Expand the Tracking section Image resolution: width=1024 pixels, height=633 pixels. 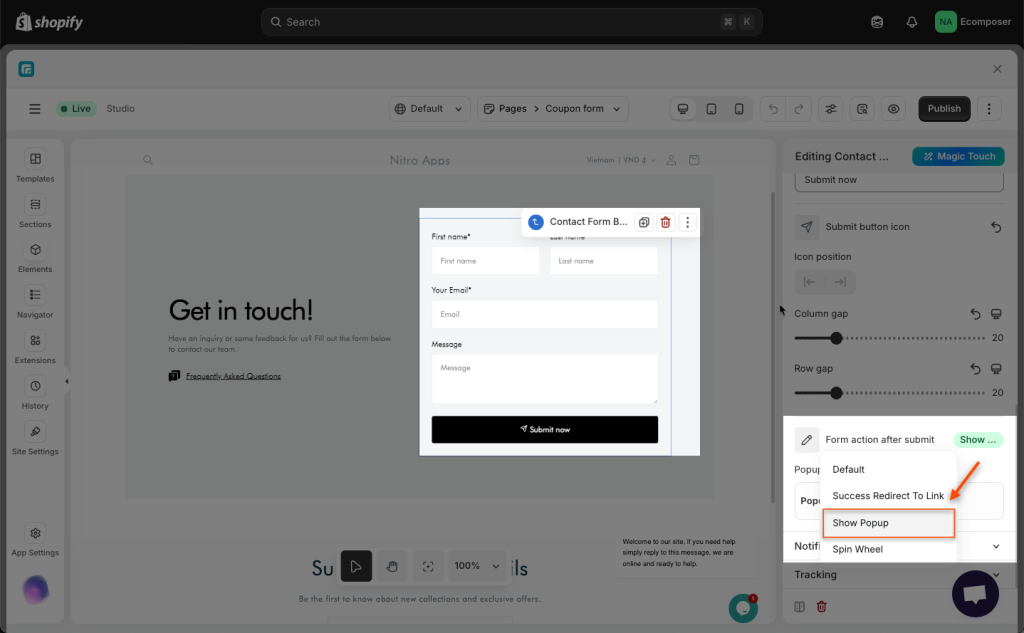tap(897, 575)
